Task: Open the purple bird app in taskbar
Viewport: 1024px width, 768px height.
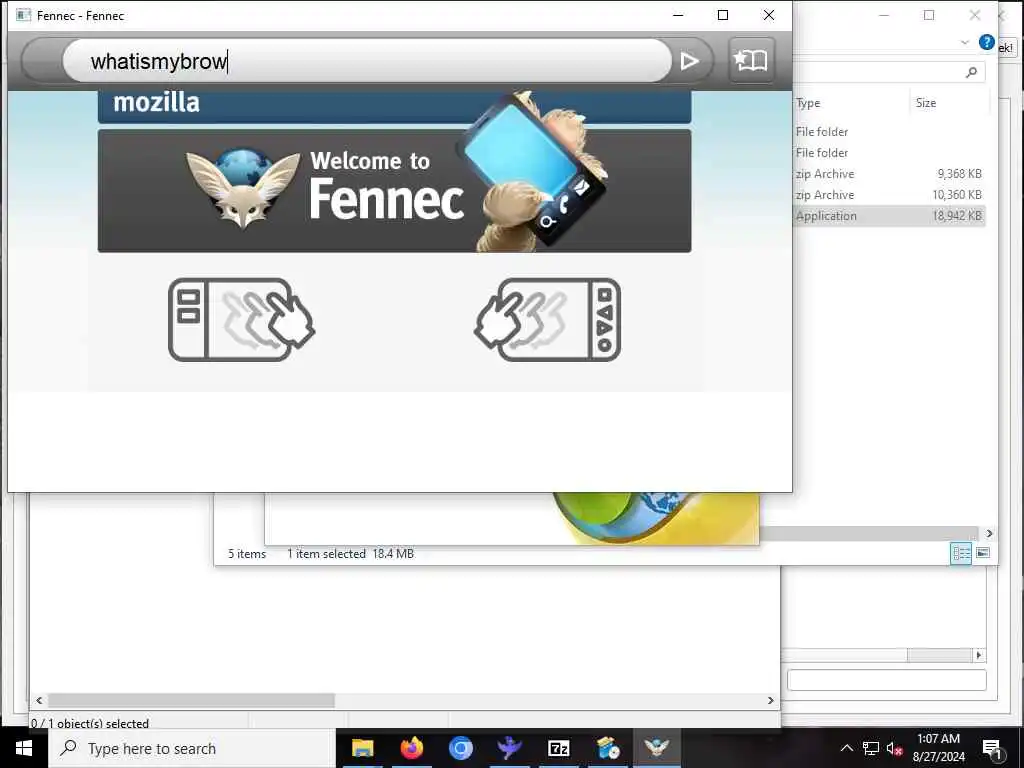Action: (x=509, y=748)
